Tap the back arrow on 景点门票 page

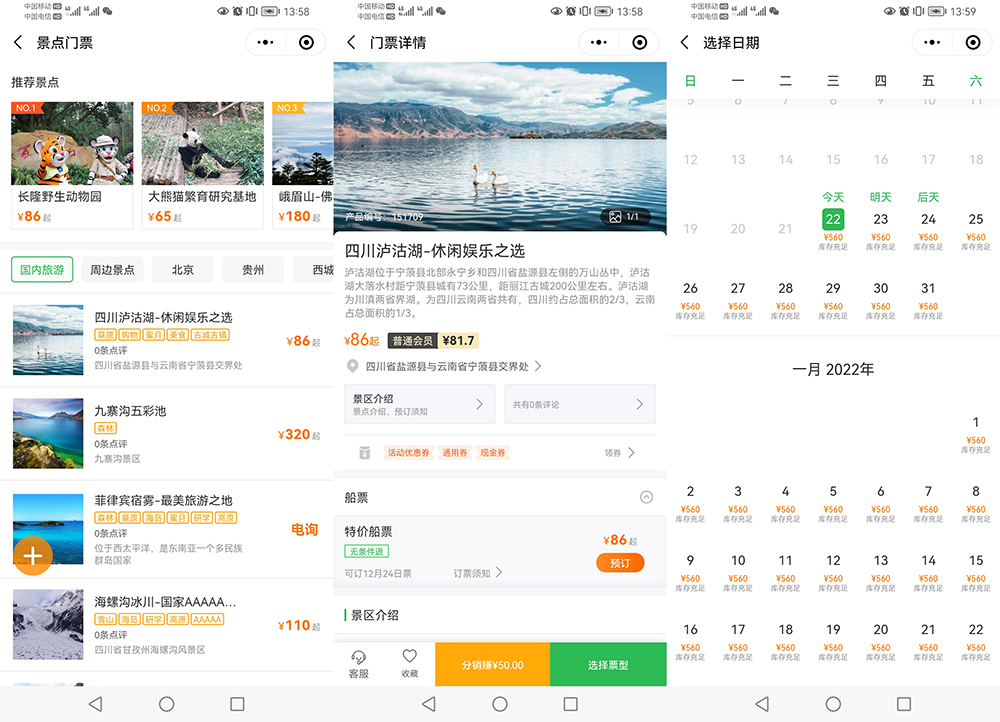coord(20,42)
